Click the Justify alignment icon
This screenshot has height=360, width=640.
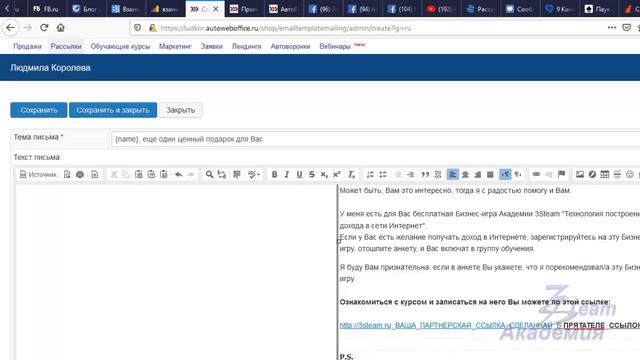point(490,175)
